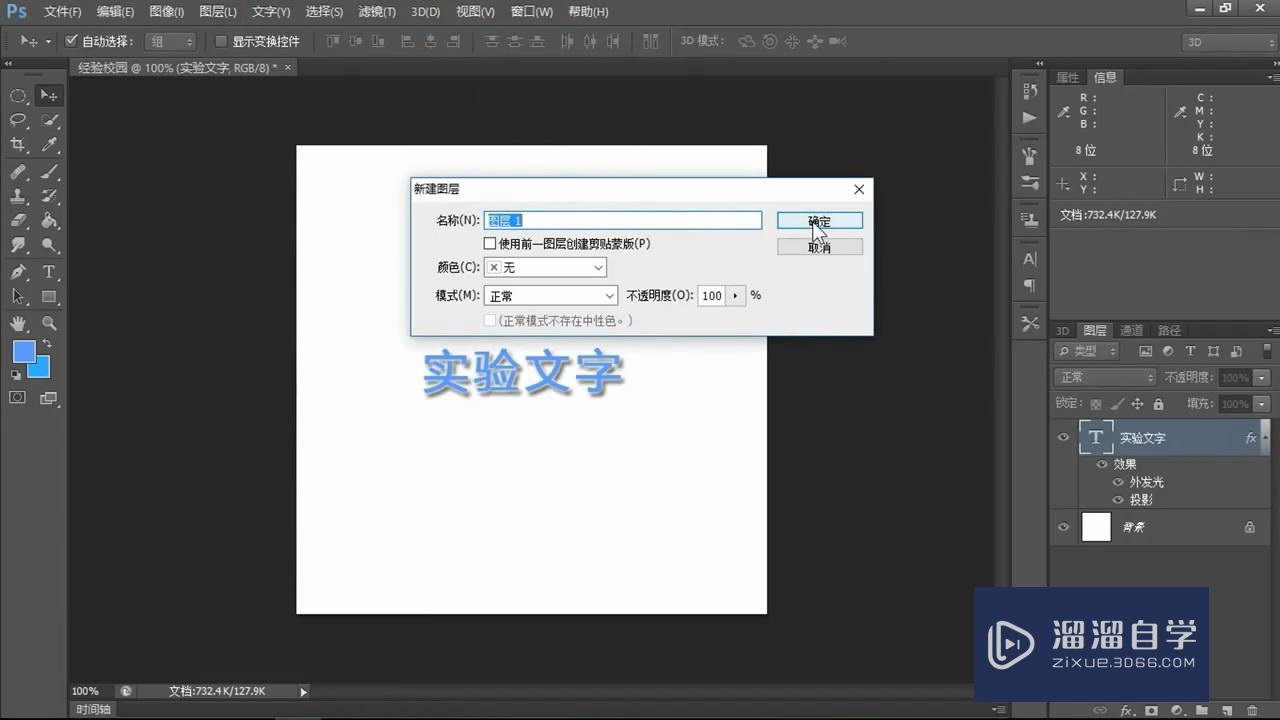Open the 文件(F) menu
The image size is (1280, 720).
(63, 12)
